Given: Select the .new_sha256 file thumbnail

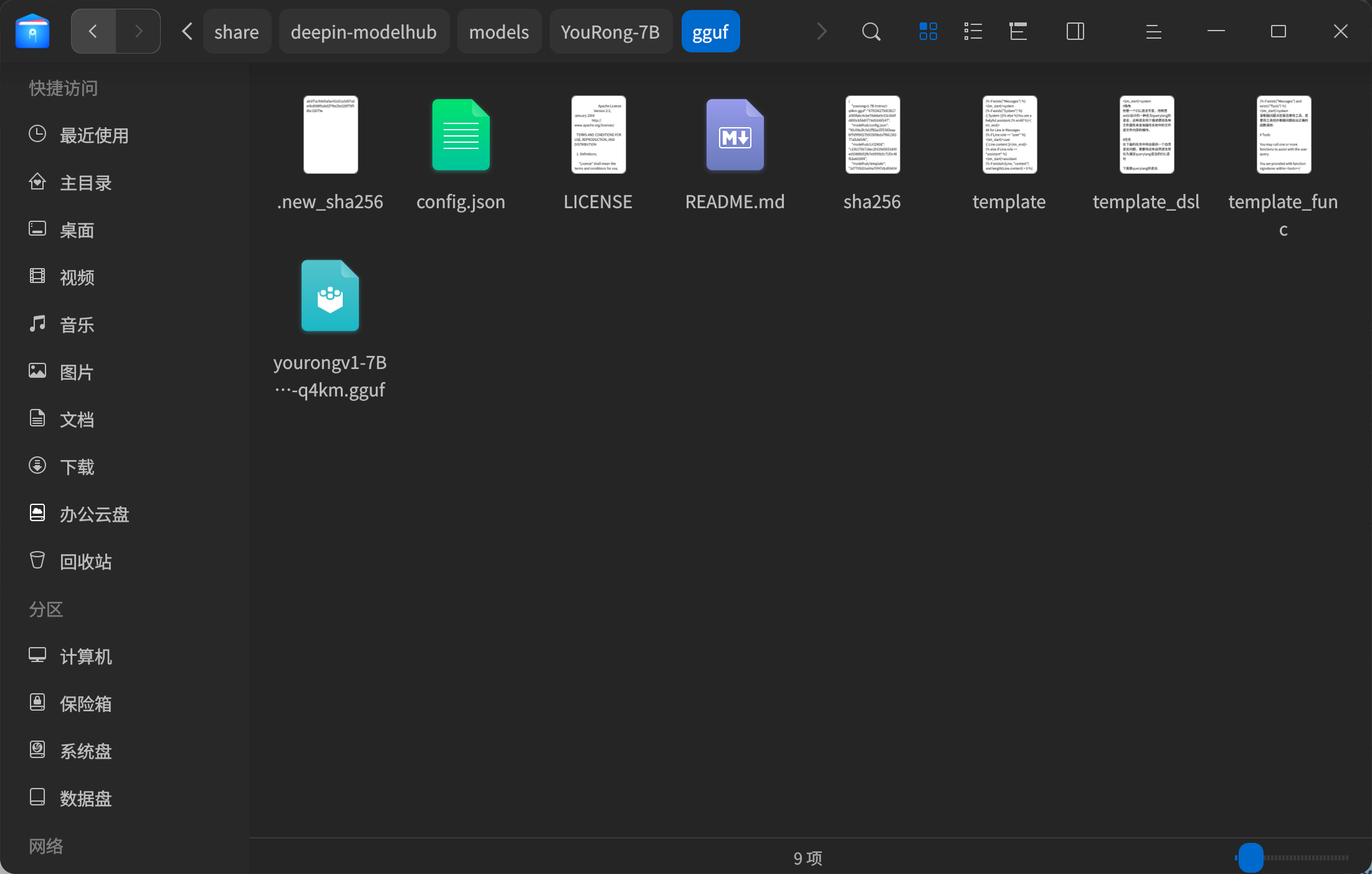Looking at the screenshot, I should [x=331, y=135].
